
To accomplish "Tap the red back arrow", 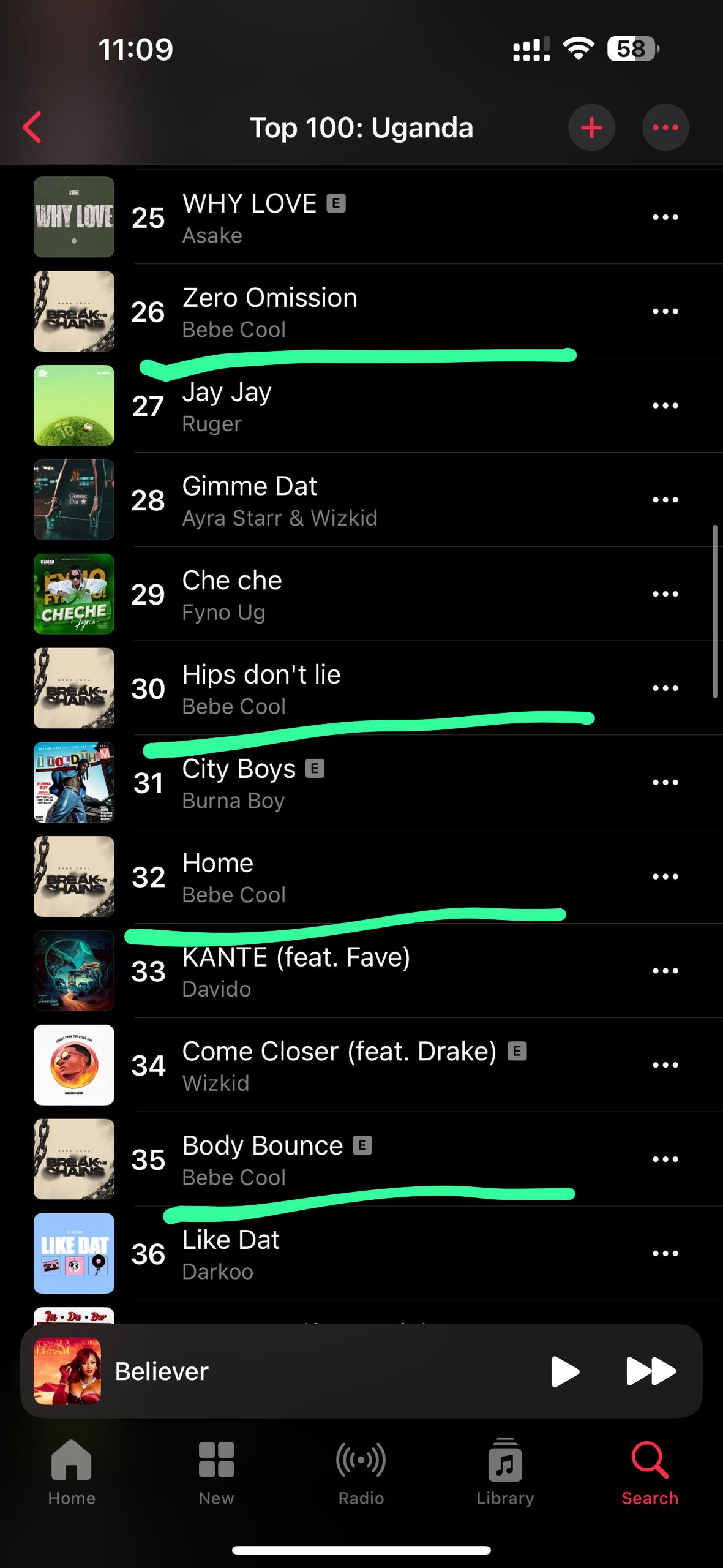I will (x=32, y=127).
